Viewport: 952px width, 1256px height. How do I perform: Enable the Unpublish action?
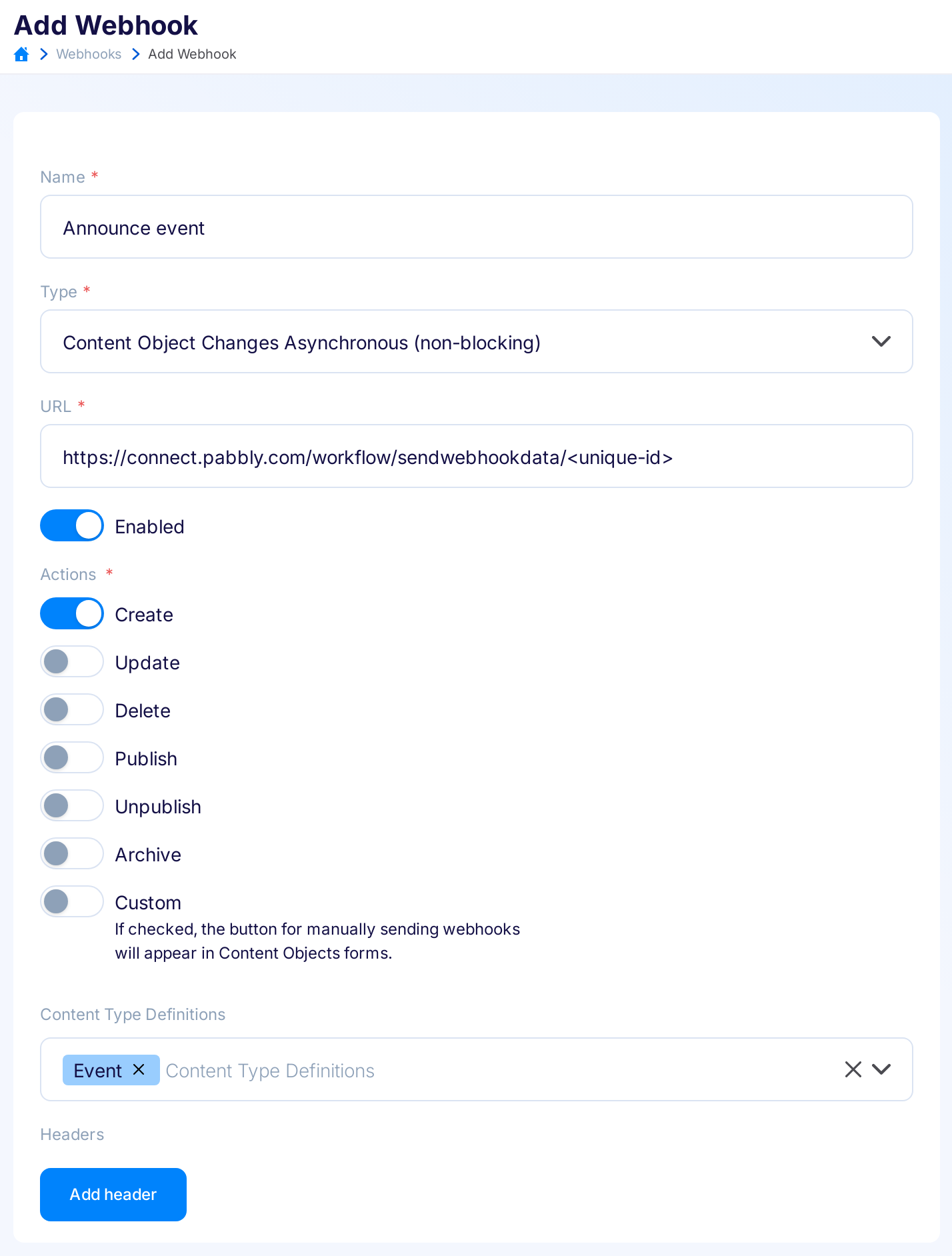71,805
